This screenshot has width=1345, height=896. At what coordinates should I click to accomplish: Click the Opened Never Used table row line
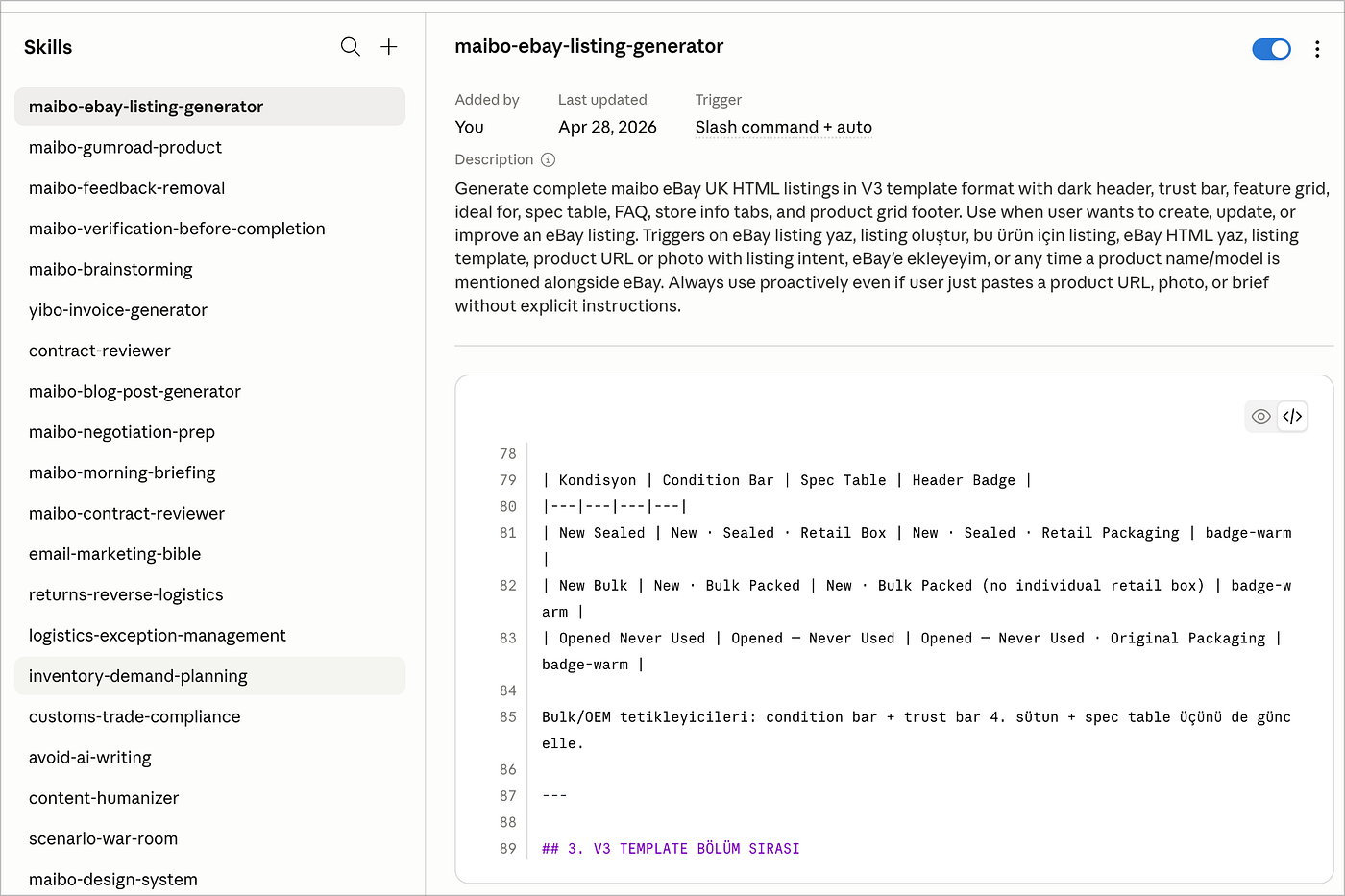(x=912, y=651)
